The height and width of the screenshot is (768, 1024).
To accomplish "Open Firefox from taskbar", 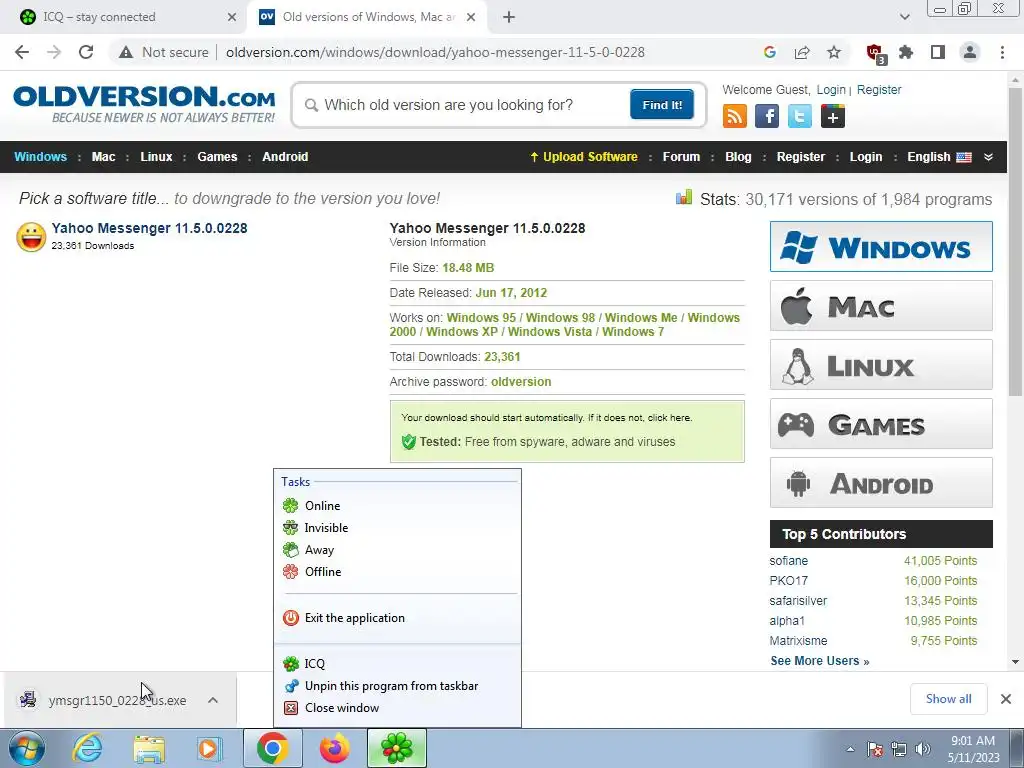I will tap(334, 748).
